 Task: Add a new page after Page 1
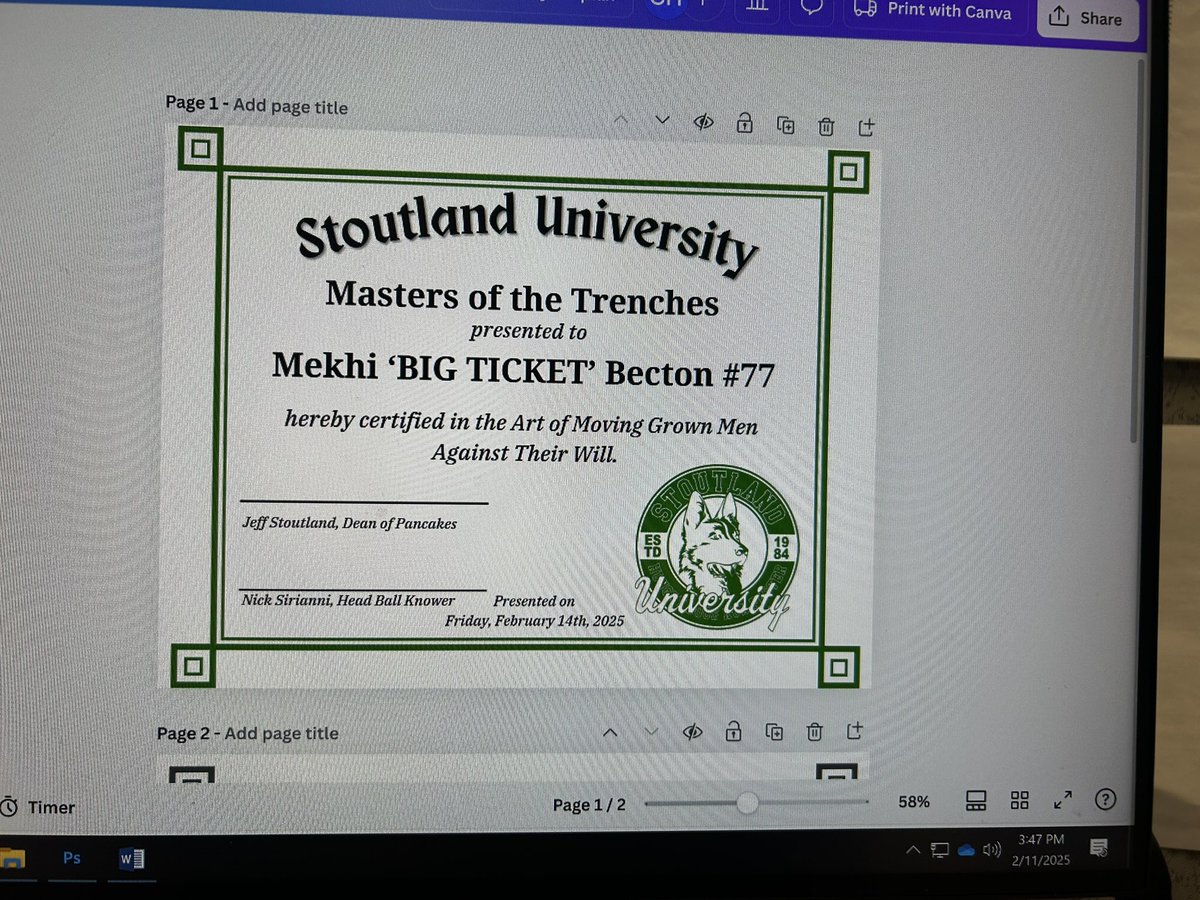click(867, 127)
